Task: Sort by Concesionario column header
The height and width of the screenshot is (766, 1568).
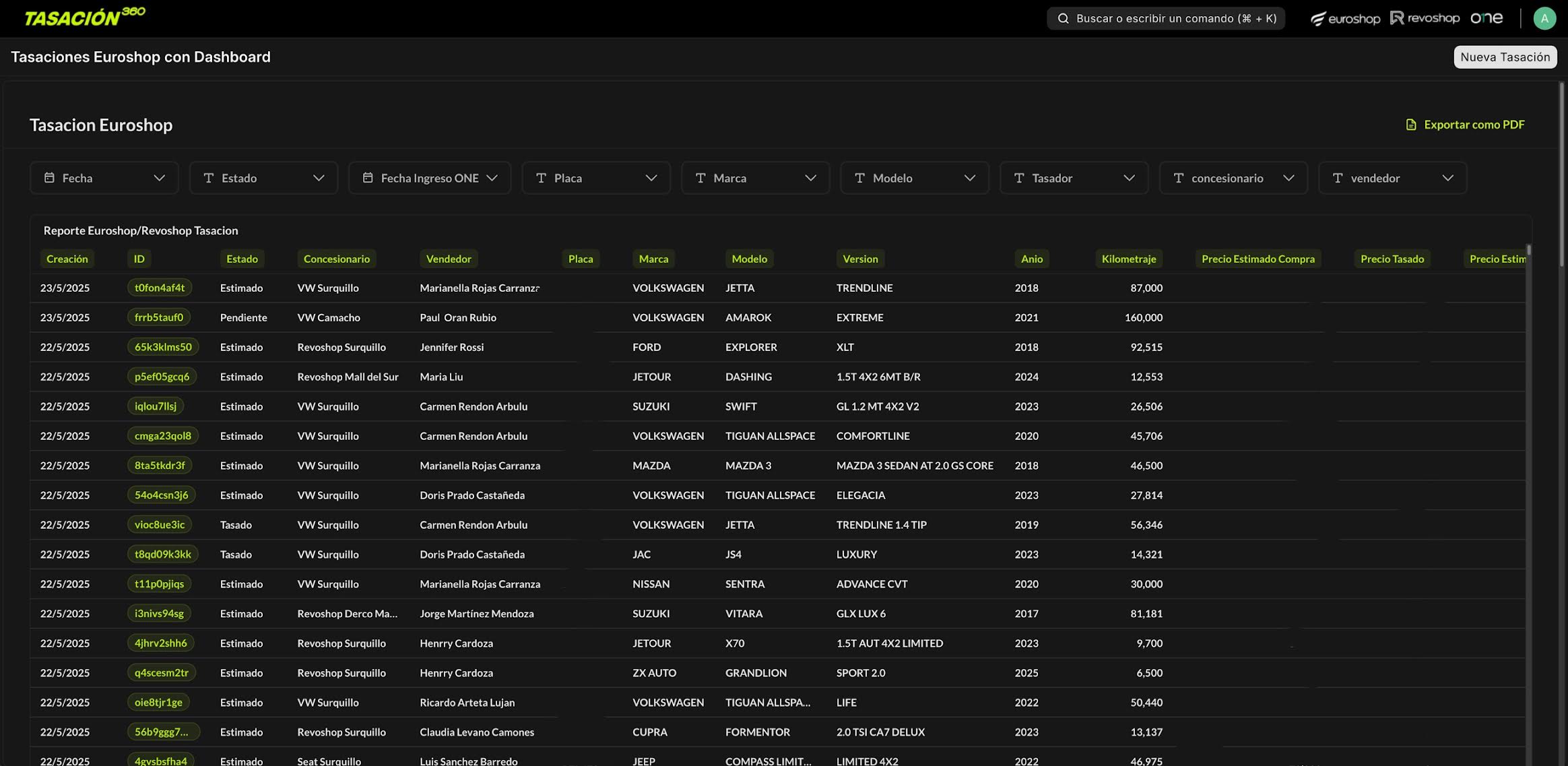Action: point(336,259)
